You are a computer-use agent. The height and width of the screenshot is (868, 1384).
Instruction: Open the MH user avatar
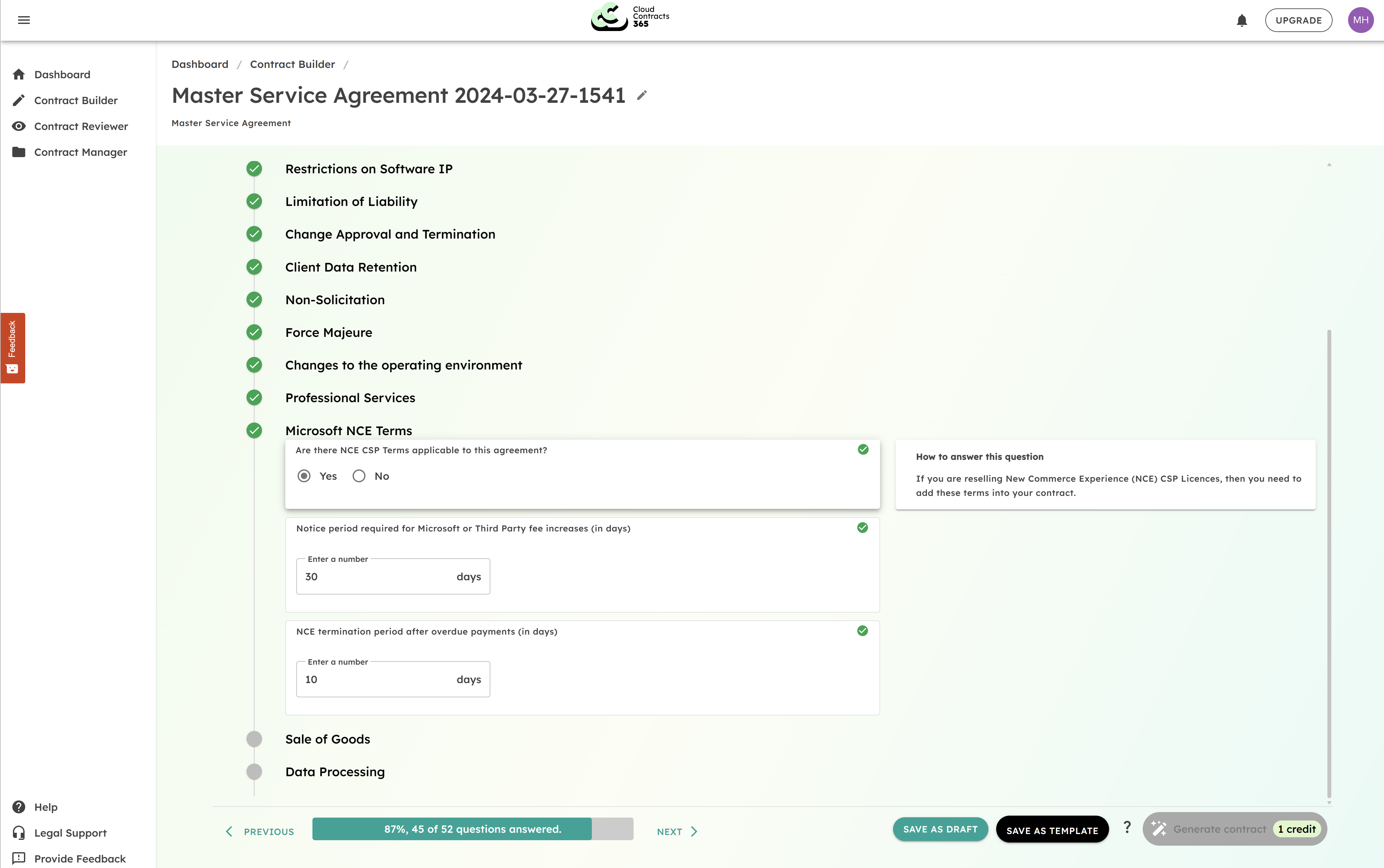pyautogui.click(x=1360, y=20)
